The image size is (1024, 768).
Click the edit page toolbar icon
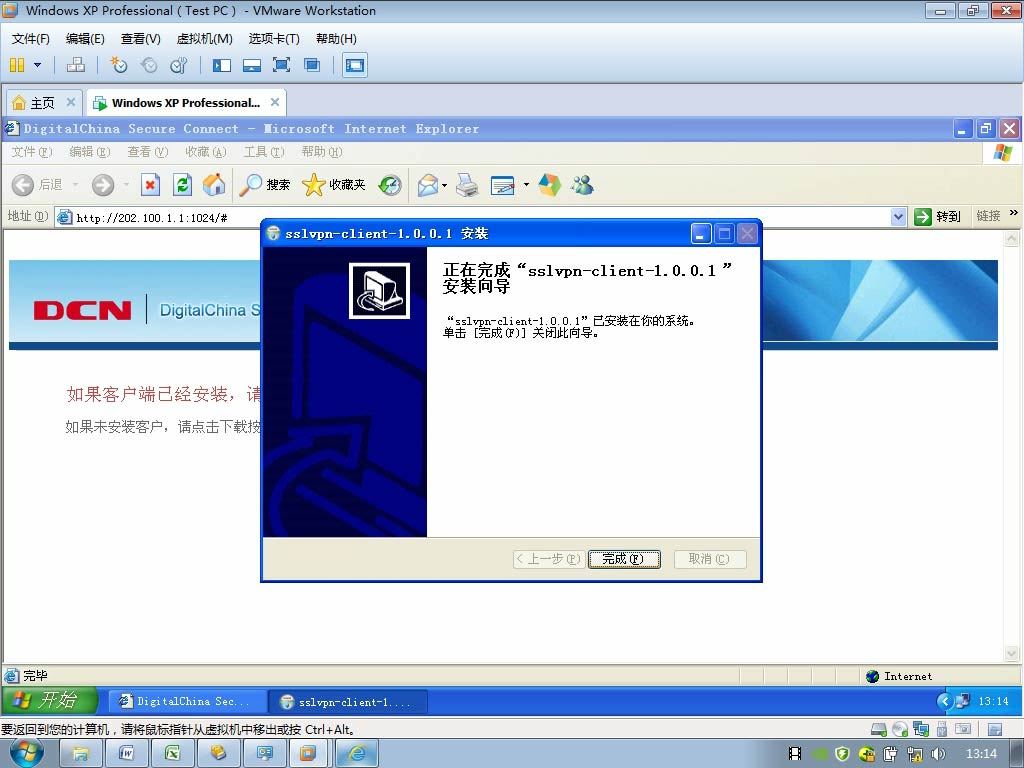[x=503, y=185]
